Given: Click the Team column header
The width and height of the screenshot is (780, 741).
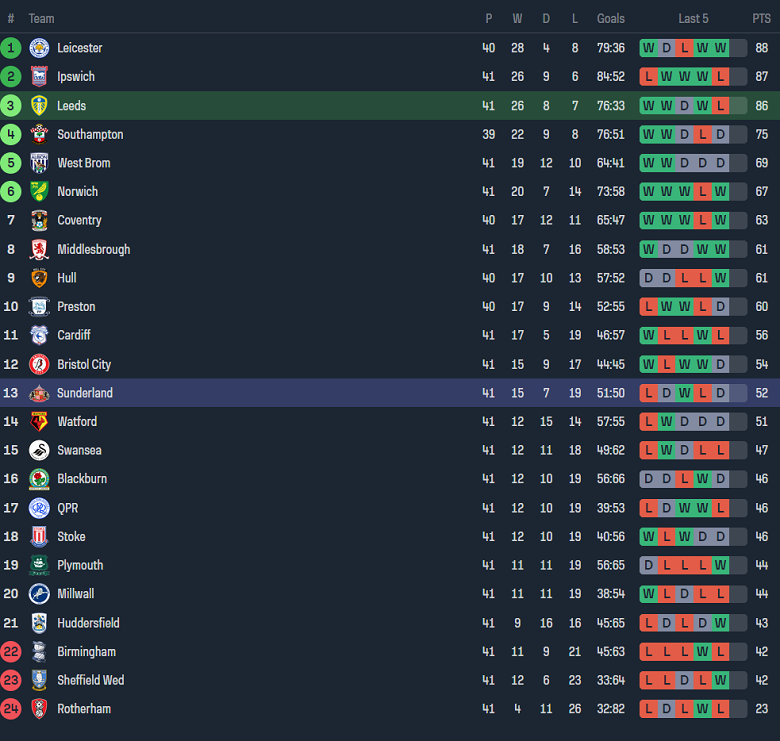Looking at the screenshot, I should pos(41,19).
